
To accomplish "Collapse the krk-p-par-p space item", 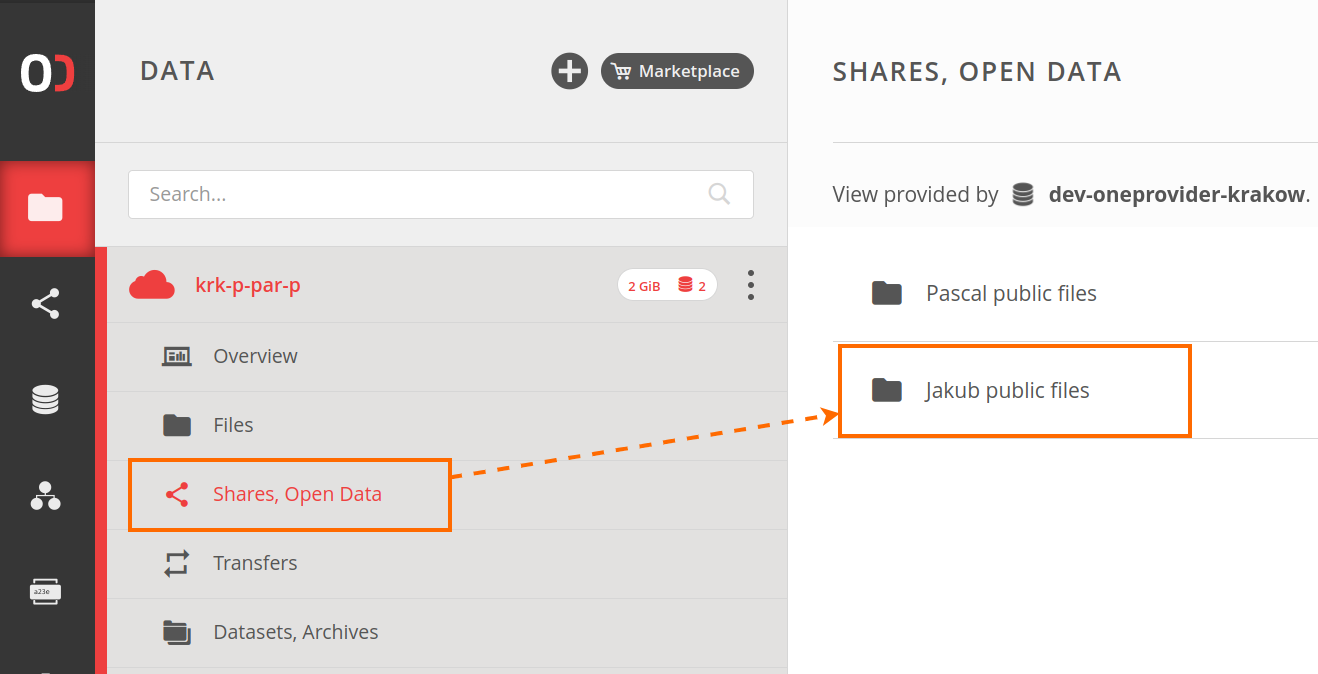I will pyautogui.click(x=248, y=285).
